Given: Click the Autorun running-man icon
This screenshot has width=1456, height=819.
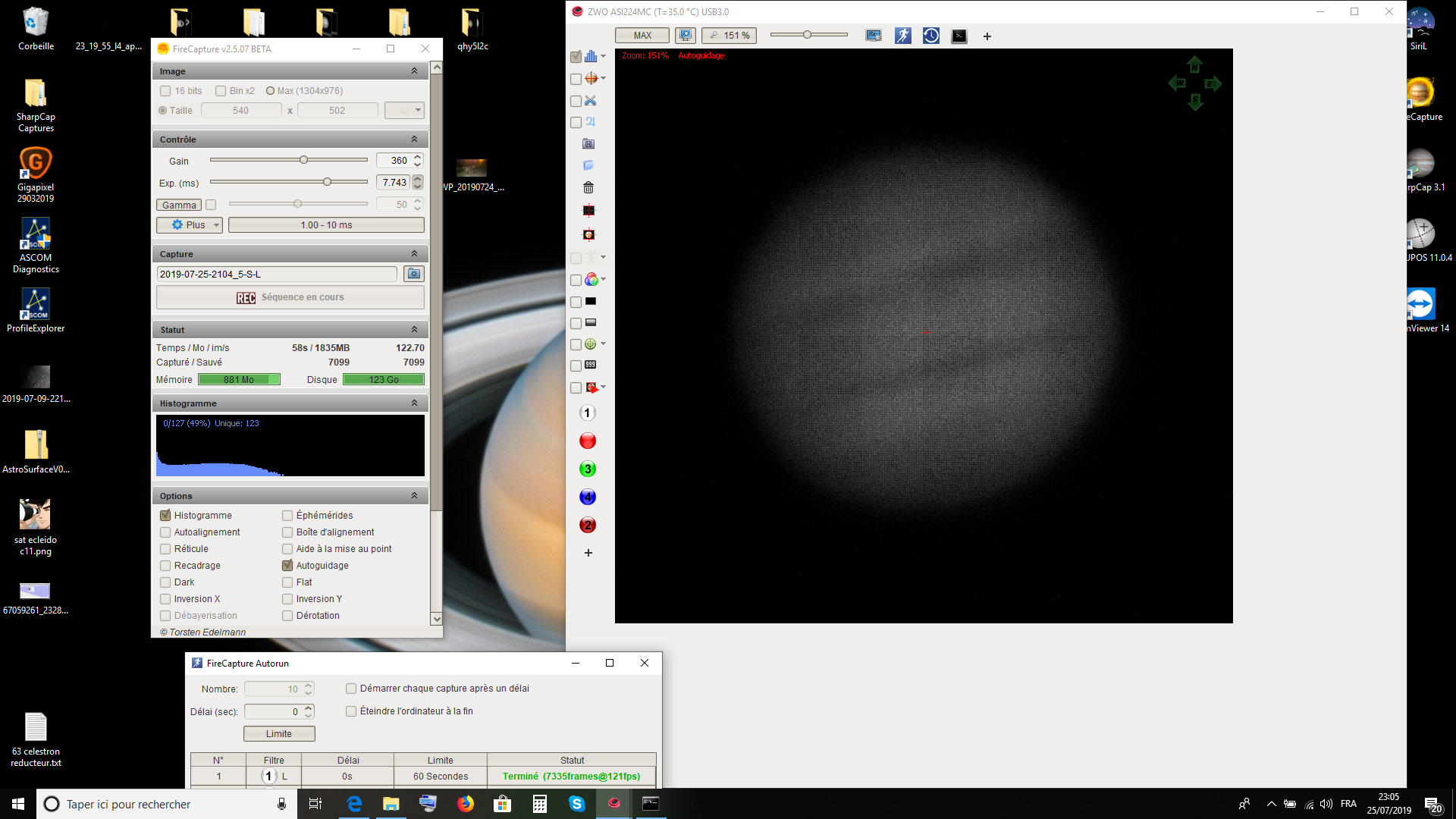Looking at the screenshot, I should coord(902,36).
